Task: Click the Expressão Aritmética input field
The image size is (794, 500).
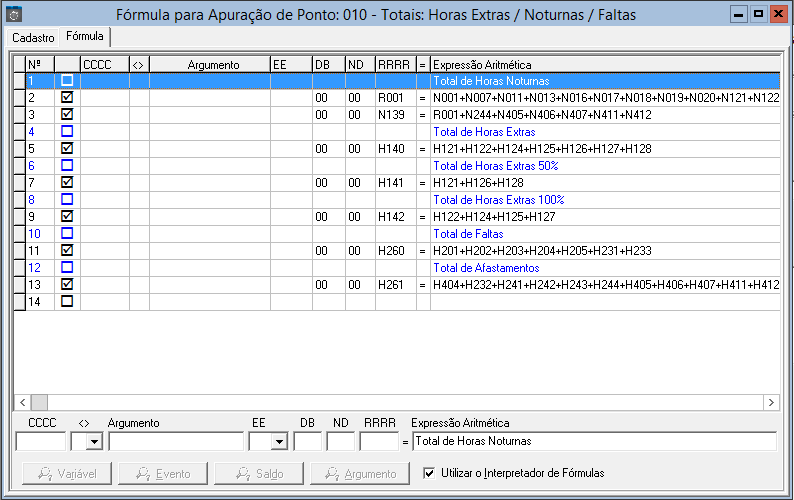Action: pyautogui.click(x=594, y=441)
